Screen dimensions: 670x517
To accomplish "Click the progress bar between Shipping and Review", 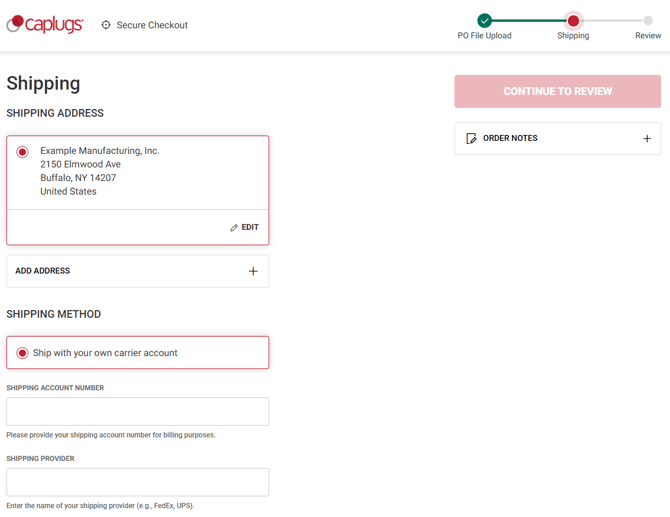I will coord(611,21).
